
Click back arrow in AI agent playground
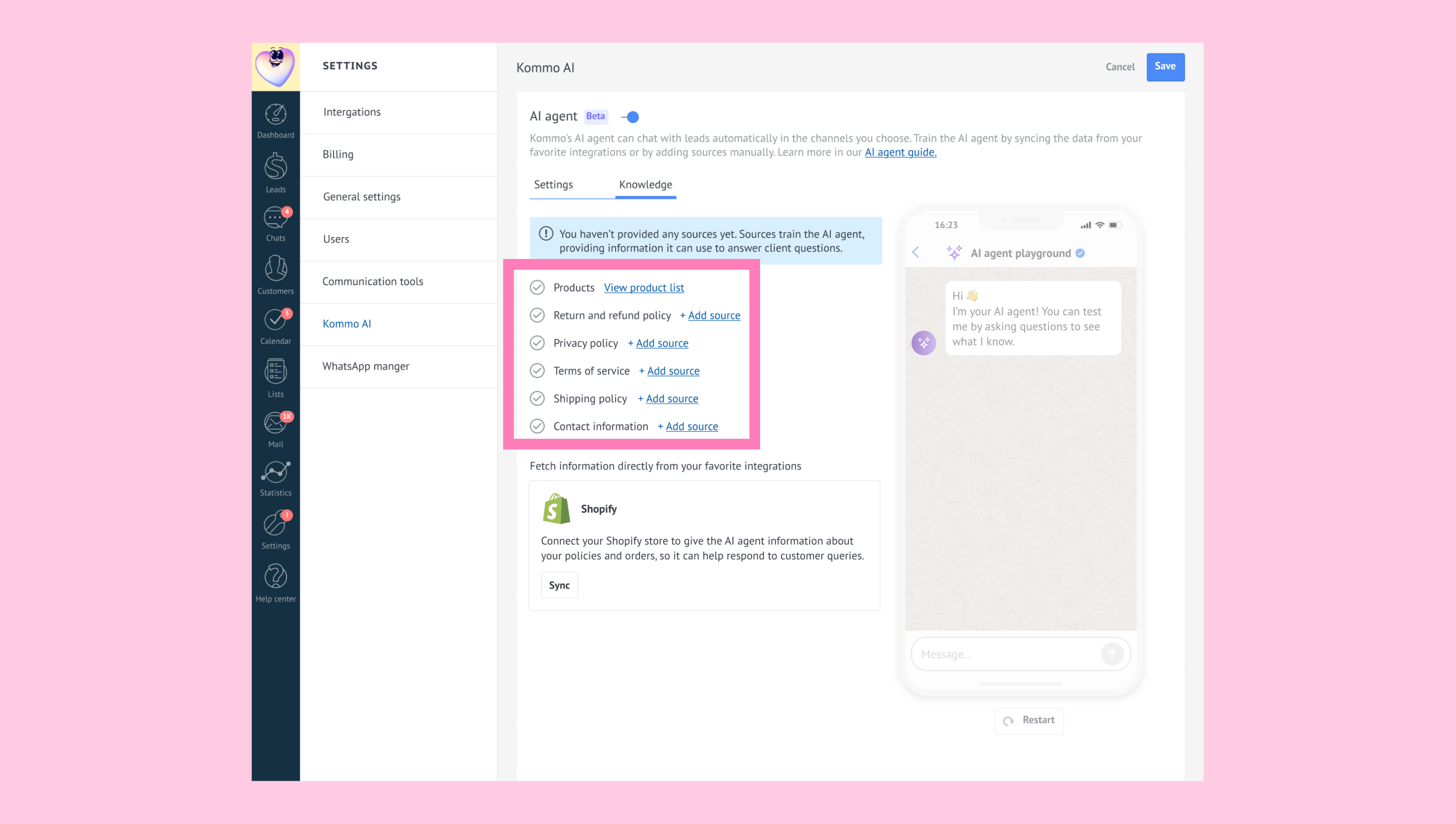coord(915,253)
